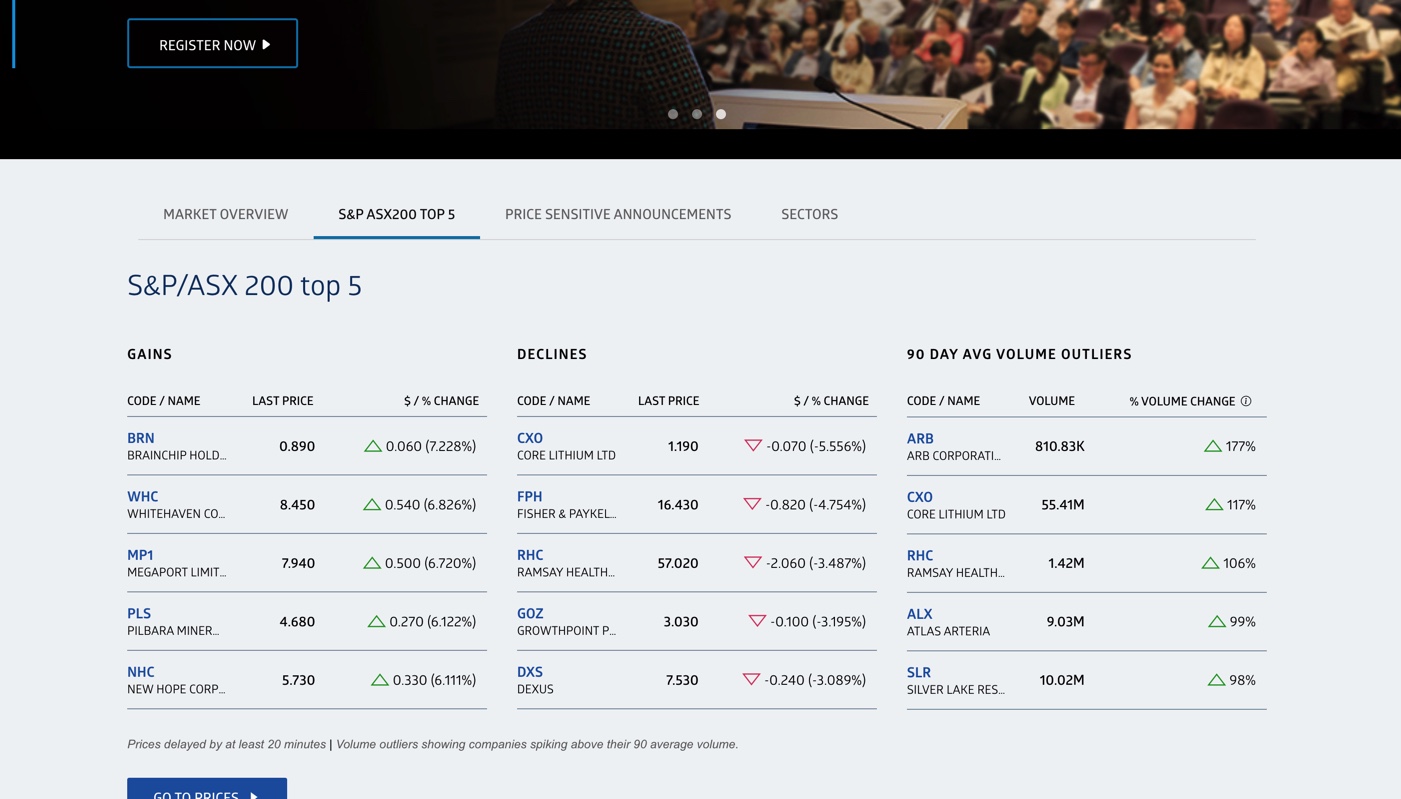The image size is (1401, 799).
Task: Click the Gains section heading
Action: [150, 354]
